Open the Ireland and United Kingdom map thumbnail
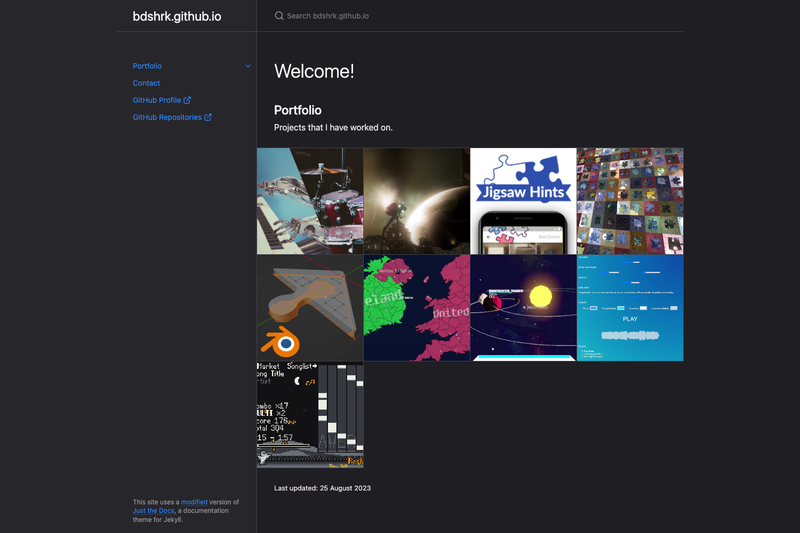This screenshot has height=533, width=800. [x=417, y=308]
